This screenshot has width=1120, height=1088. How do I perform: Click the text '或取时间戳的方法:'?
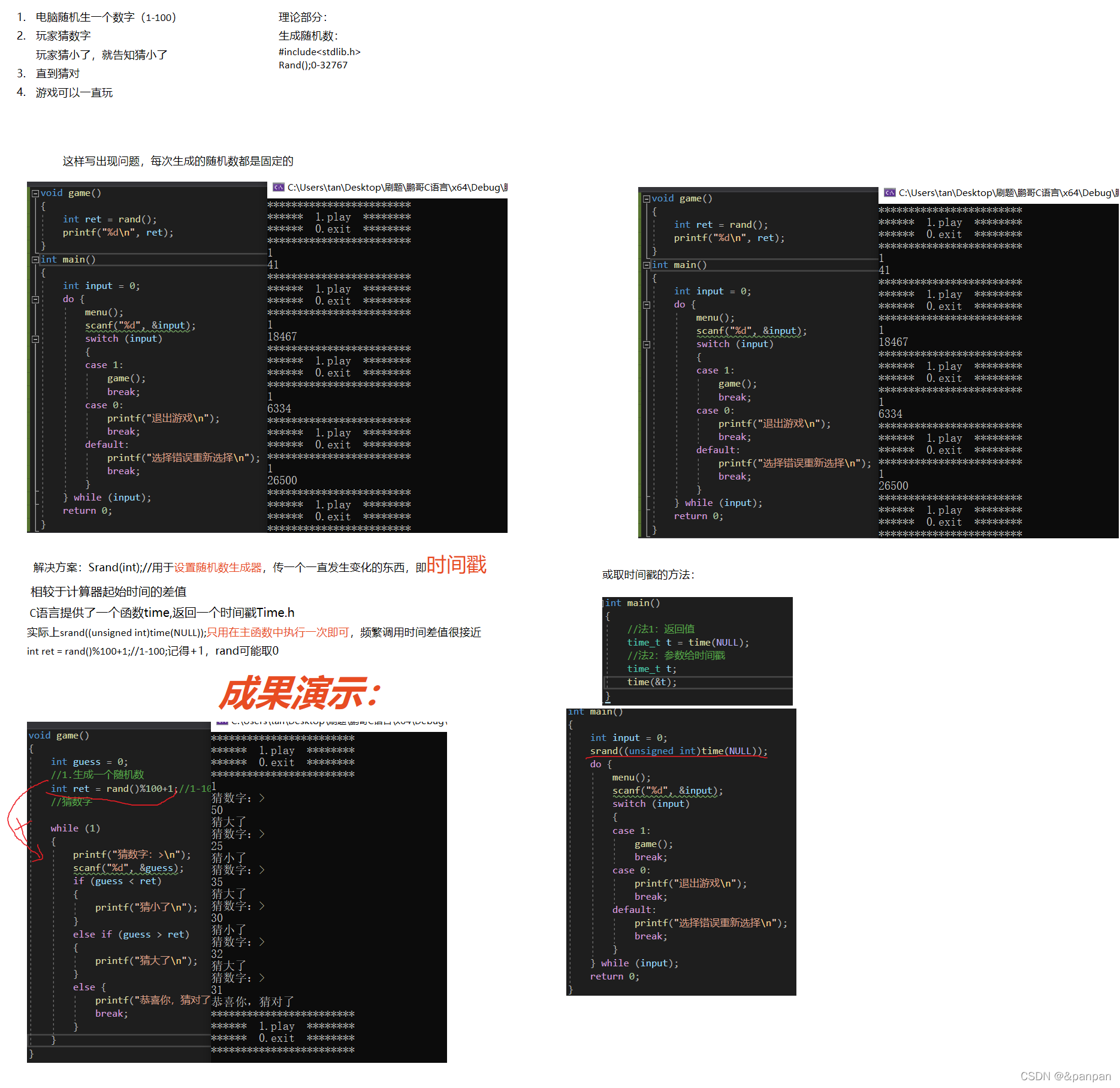(648, 575)
